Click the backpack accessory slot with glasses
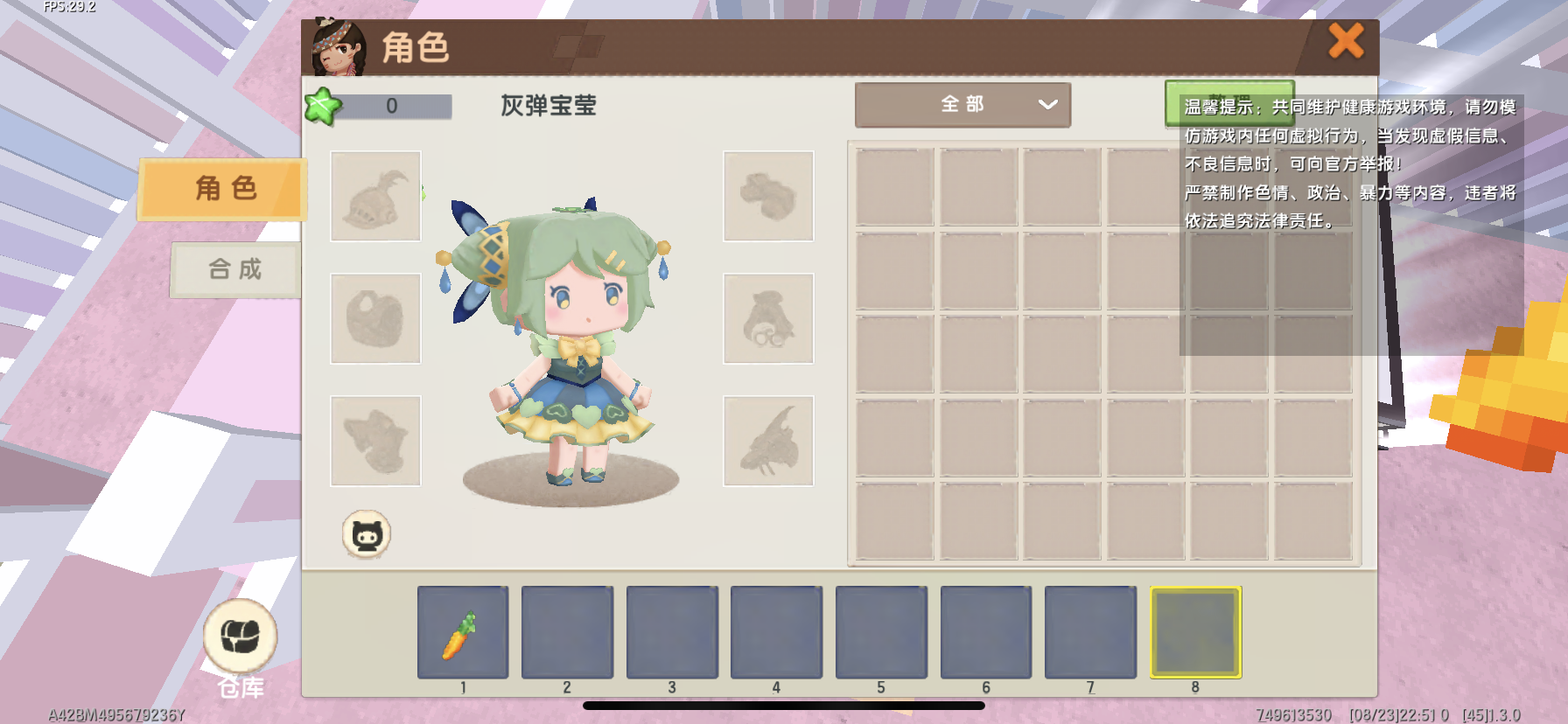The image size is (1568, 724). point(768,318)
